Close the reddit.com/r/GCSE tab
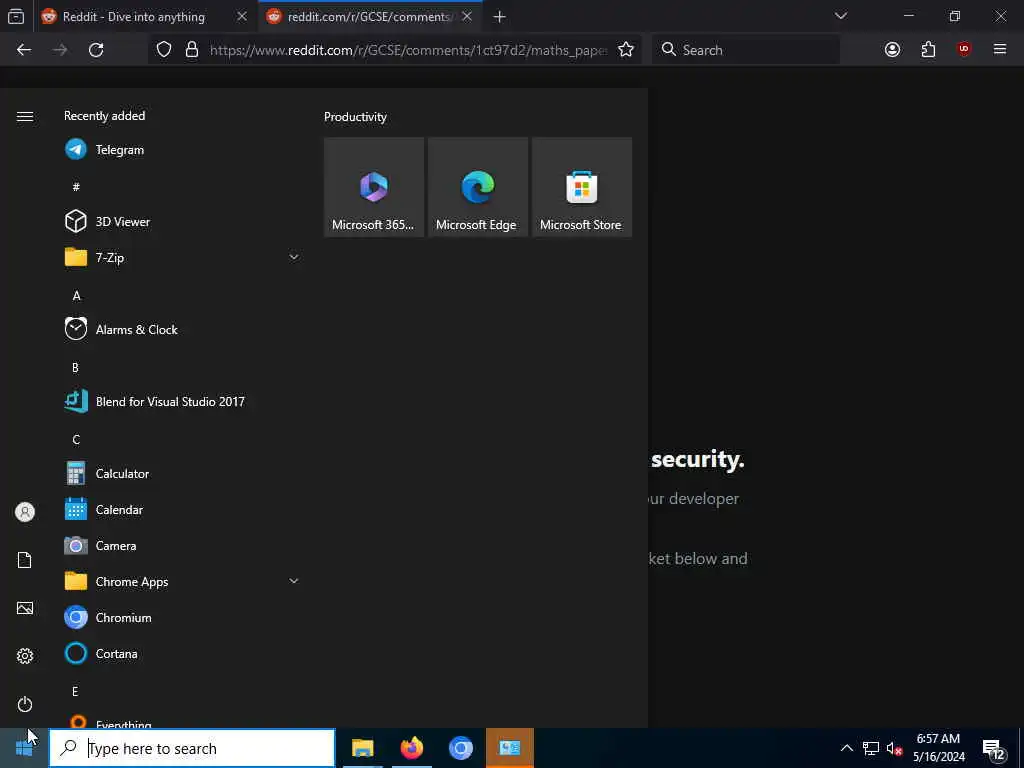 coord(467,16)
